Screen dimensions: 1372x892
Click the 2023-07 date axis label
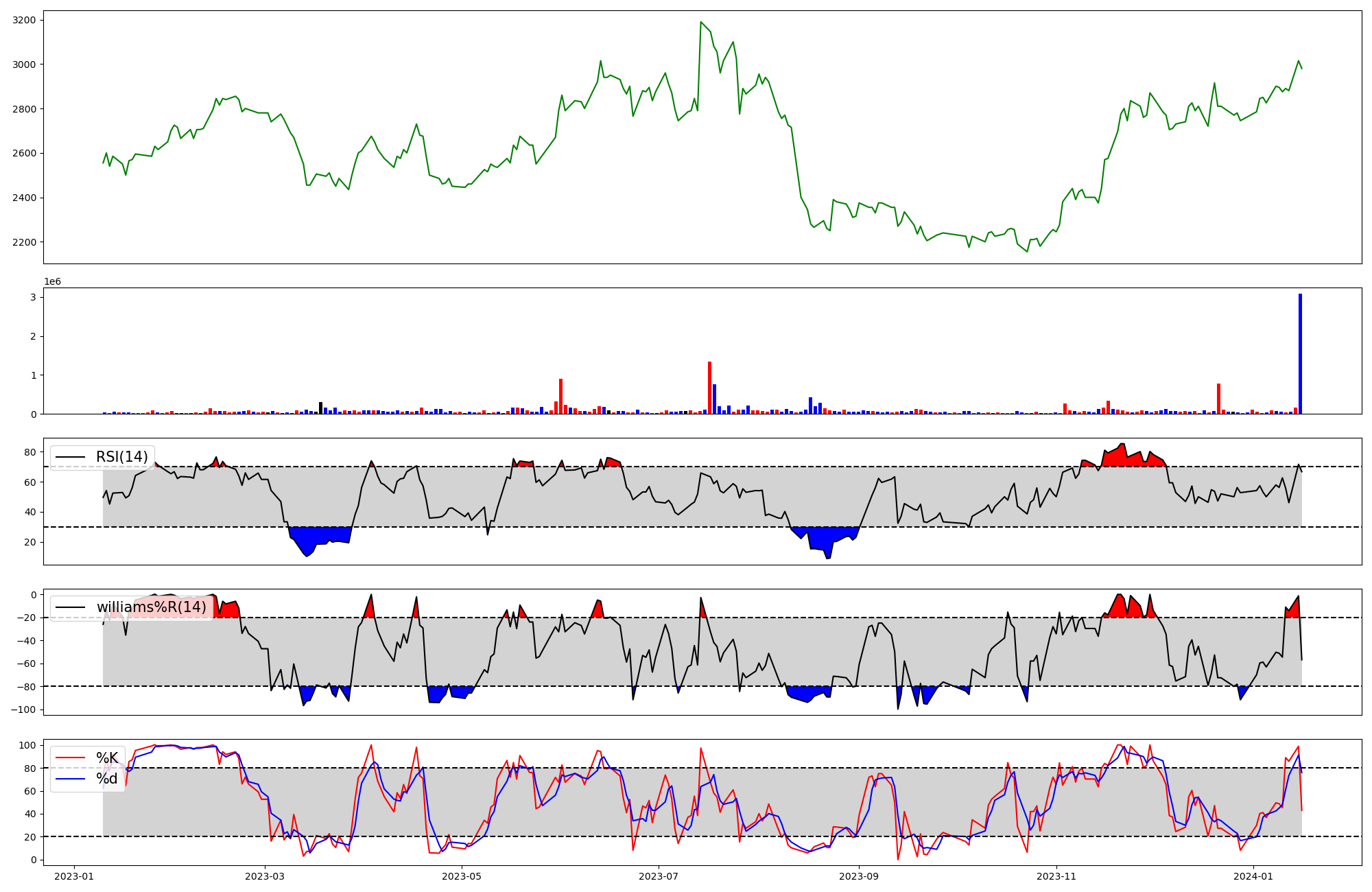(659, 876)
